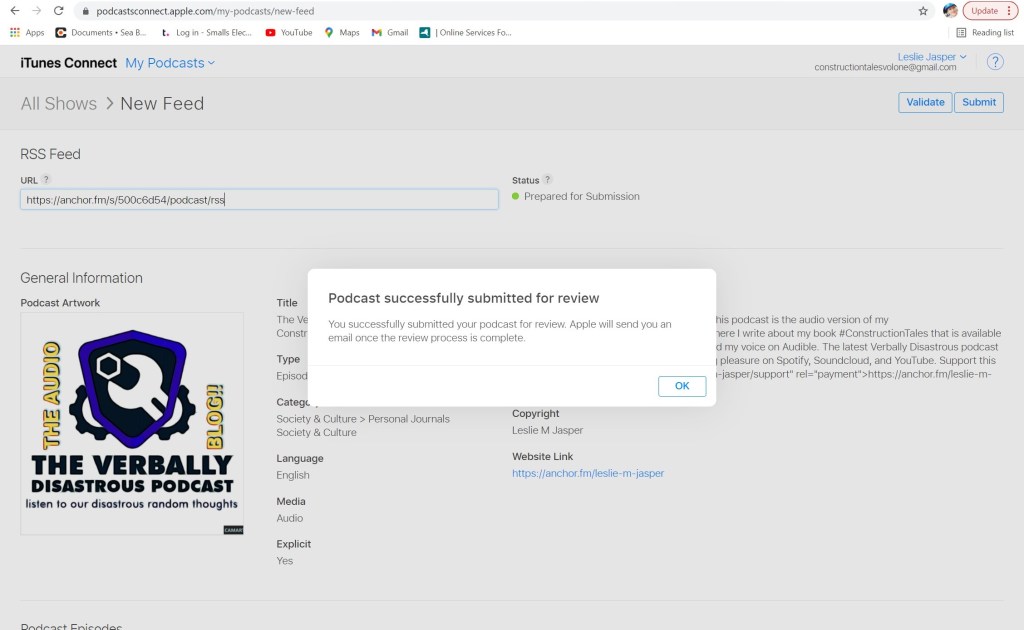Reload the page with refresh icon
Image resolution: width=1024 pixels, height=630 pixels.
tap(58, 11)
